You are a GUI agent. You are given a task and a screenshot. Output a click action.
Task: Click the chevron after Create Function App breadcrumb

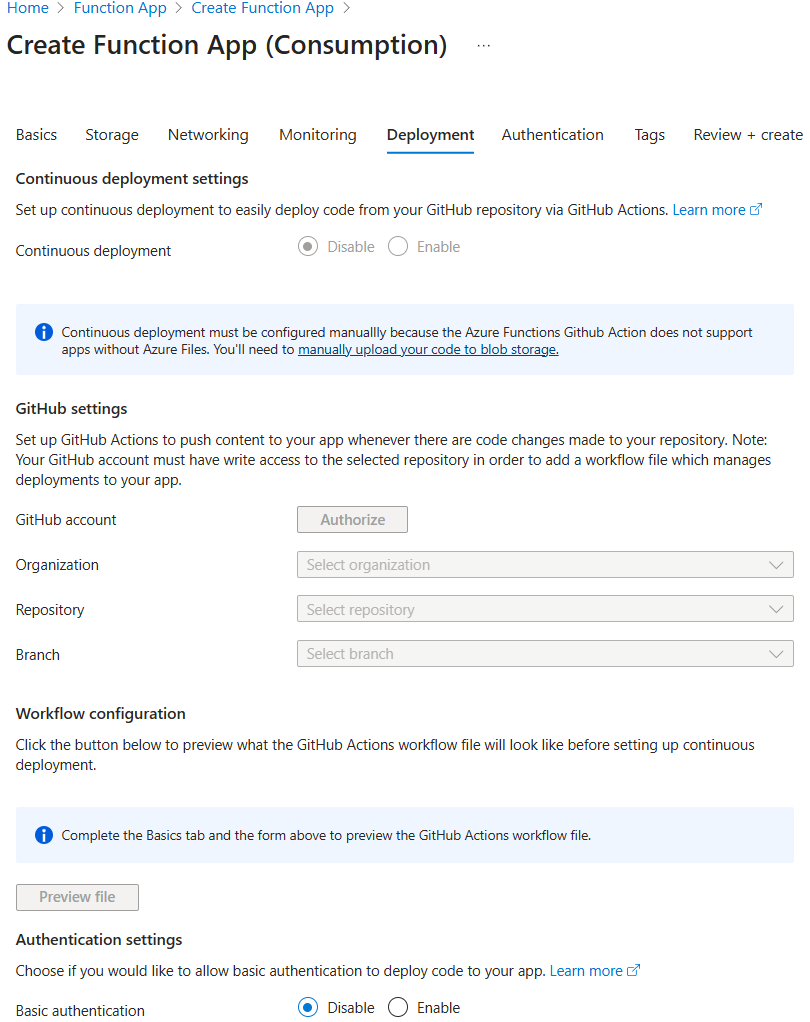point(347,8)
